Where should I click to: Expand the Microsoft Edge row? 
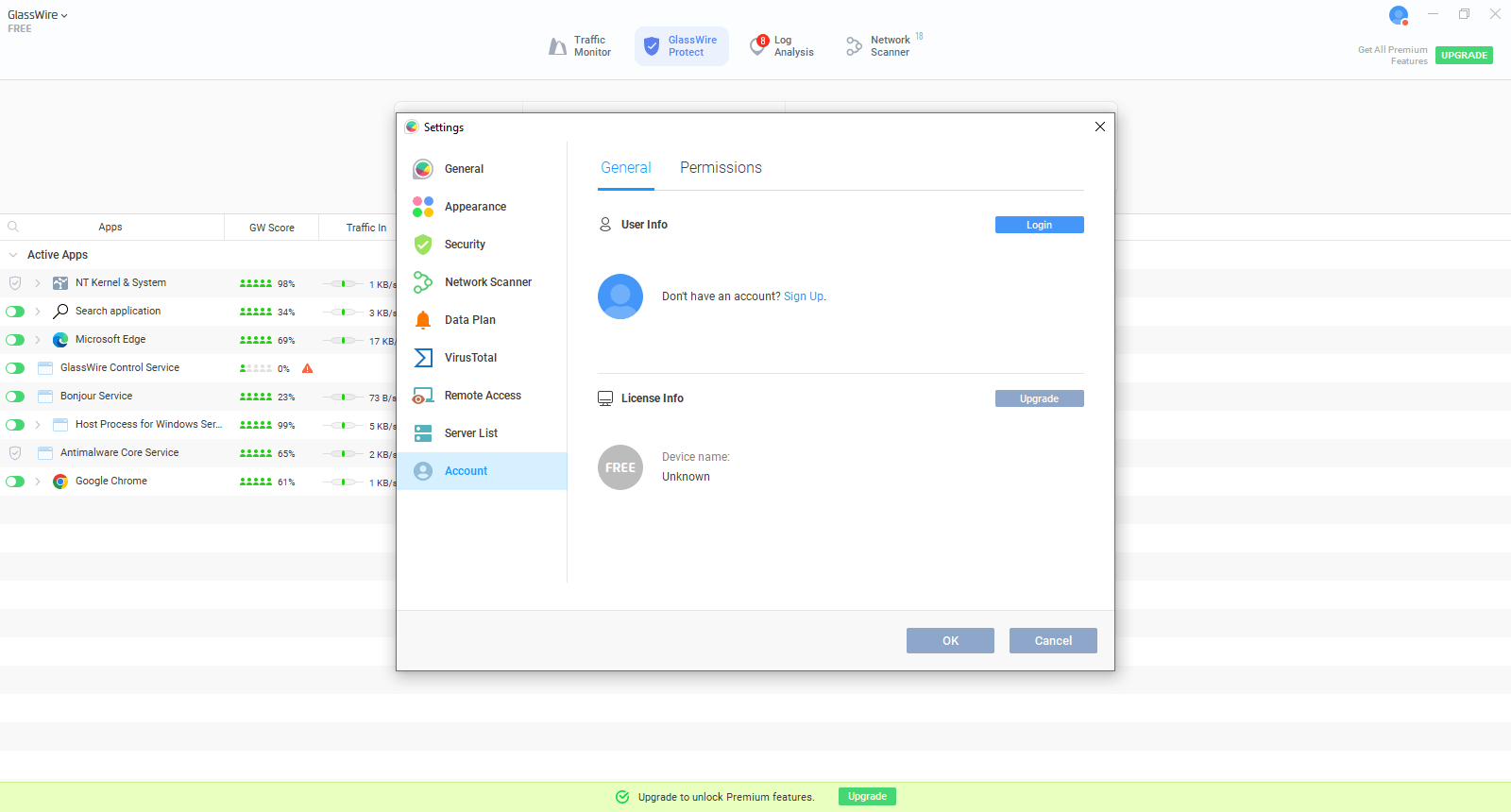tap(38, 340)
